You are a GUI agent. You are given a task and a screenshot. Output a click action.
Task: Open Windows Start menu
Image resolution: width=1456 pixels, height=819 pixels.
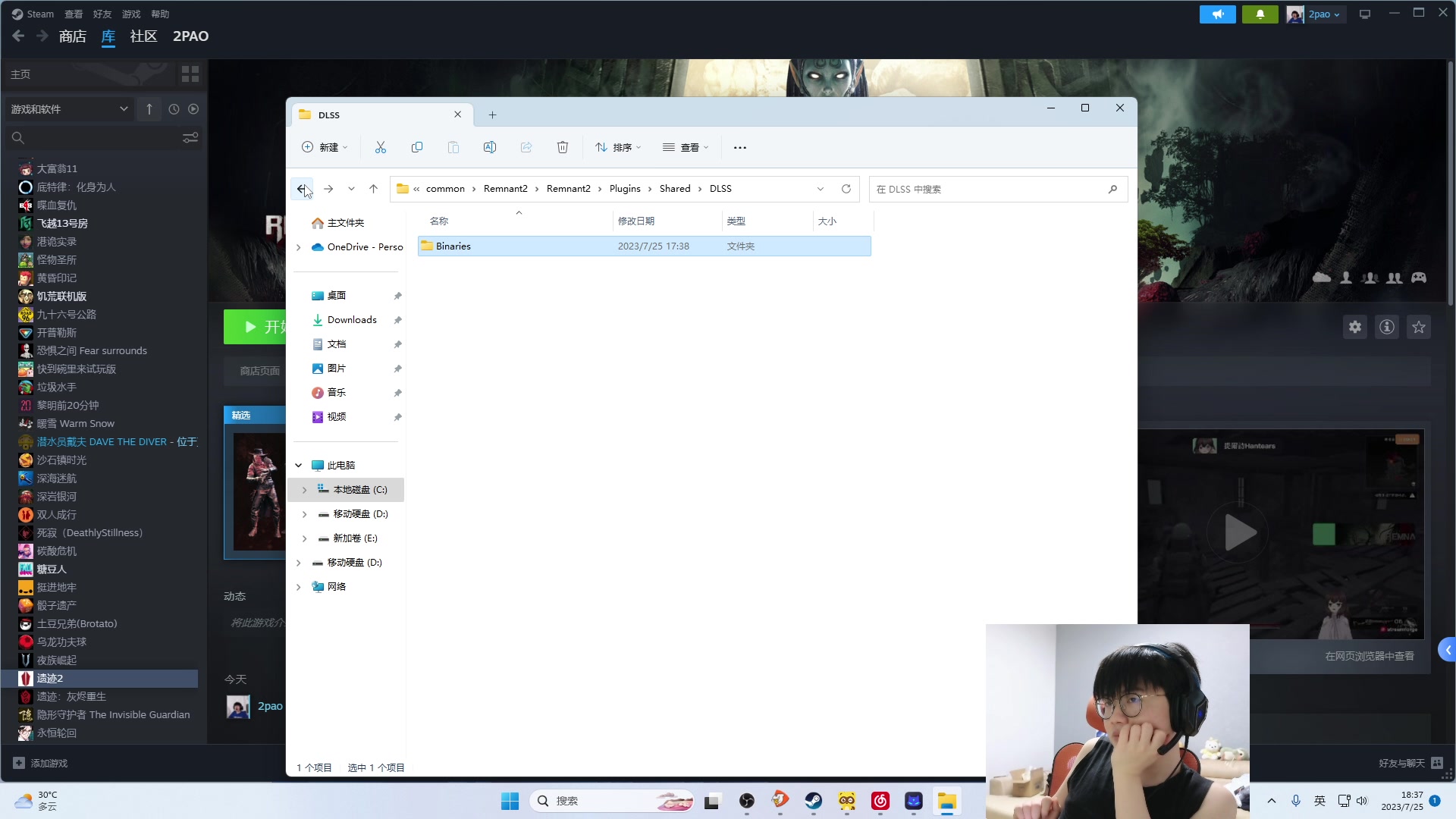click(x=510, y=801)
